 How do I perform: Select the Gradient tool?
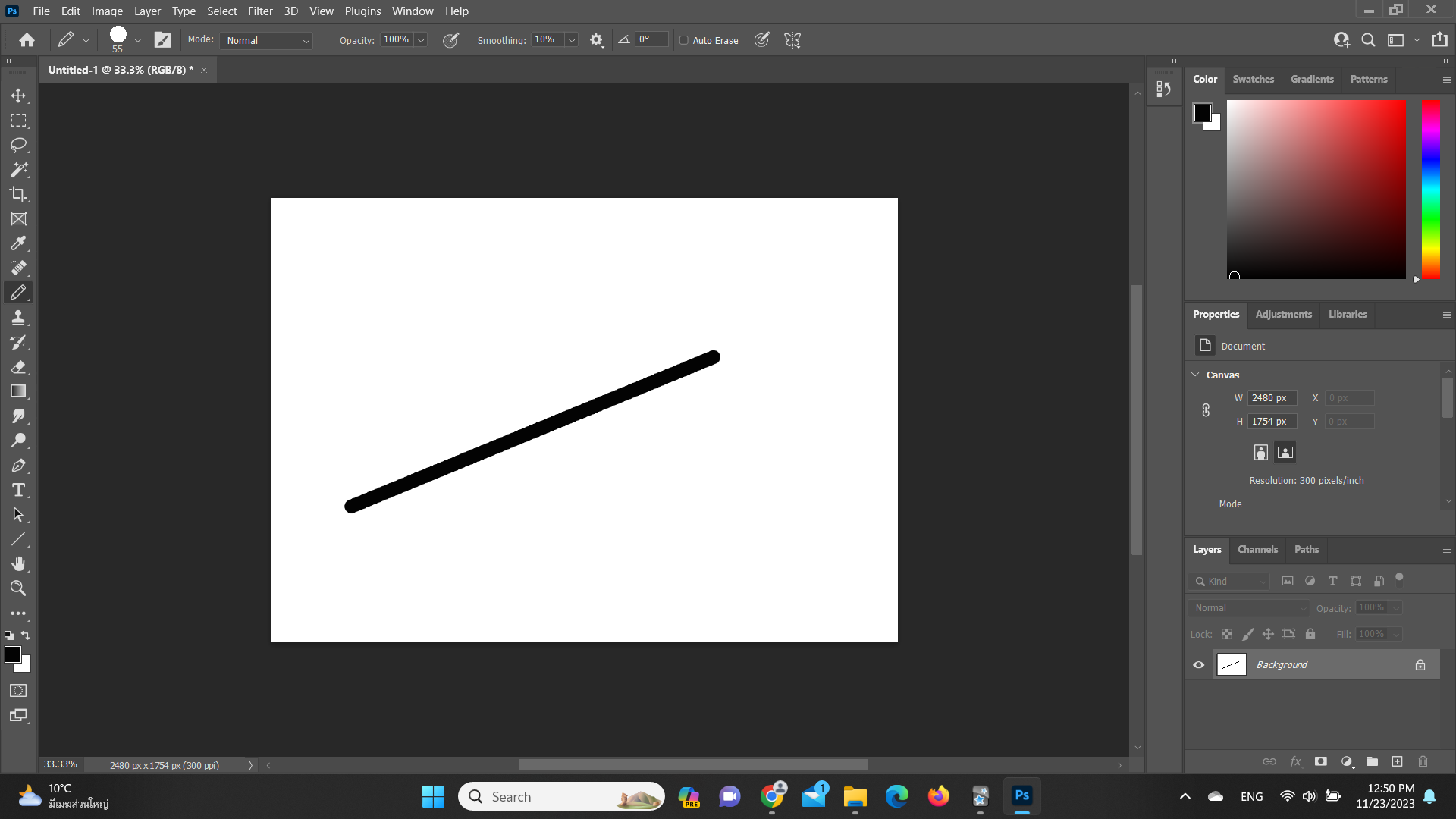18,391
